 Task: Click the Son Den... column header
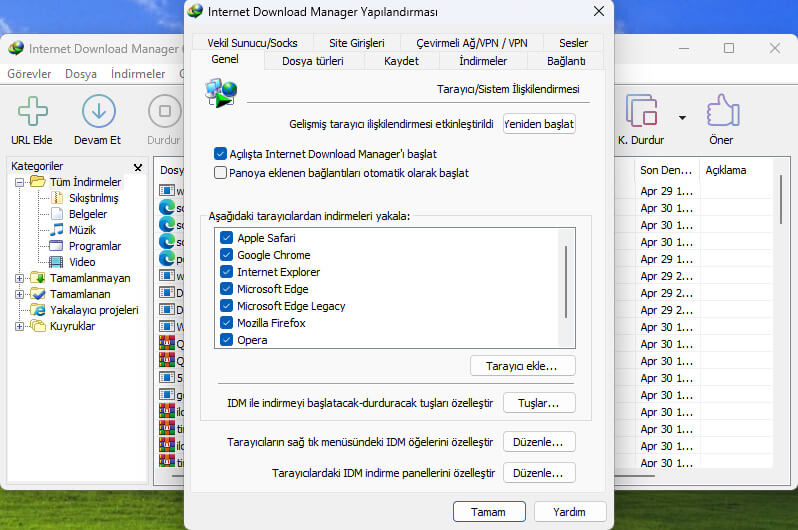click(666, 170)
